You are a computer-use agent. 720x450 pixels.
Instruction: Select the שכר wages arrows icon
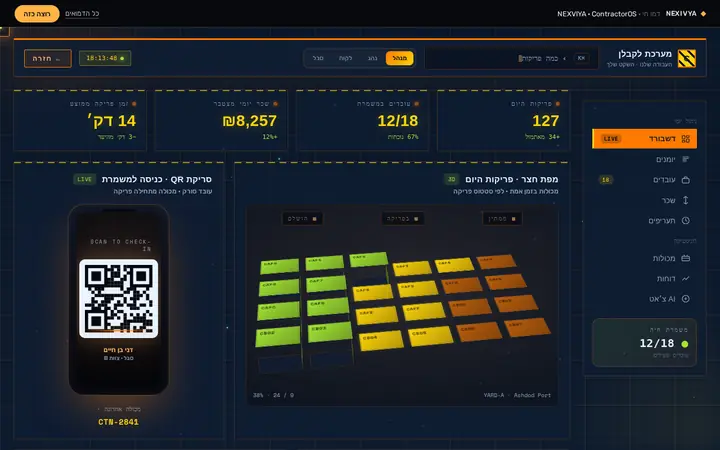(686, 200)
